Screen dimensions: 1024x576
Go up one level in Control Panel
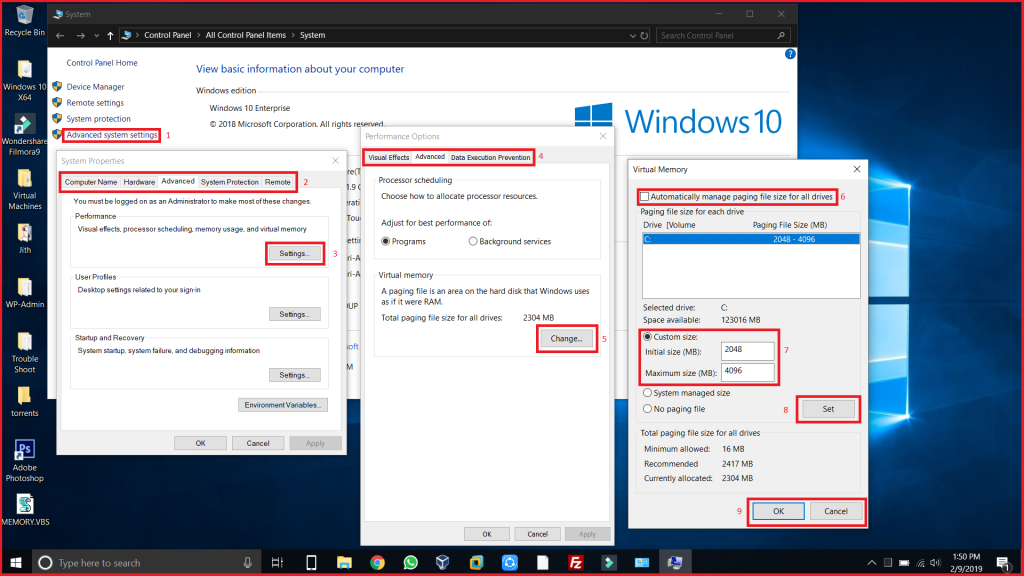(x=110, y=35)
